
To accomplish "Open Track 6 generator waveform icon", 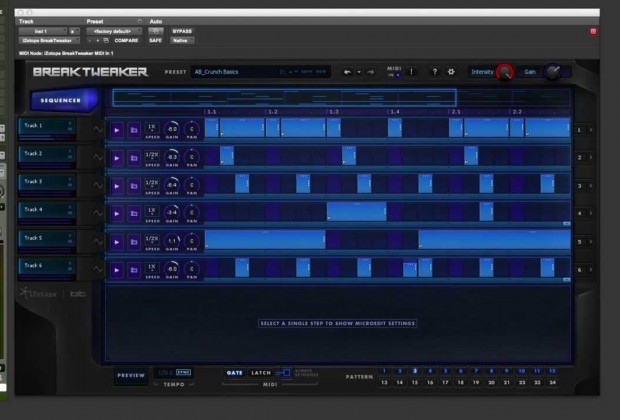I will pyautogui.click(x=97, y=269).
